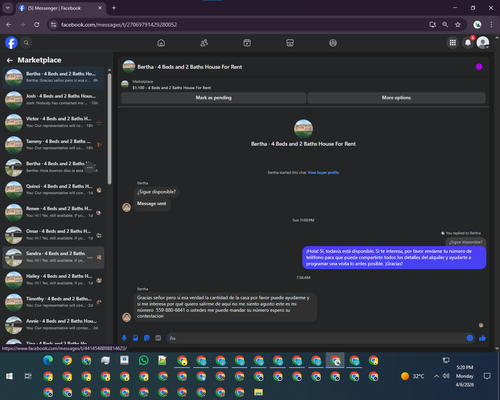This screenshot has height=400, width=500.
Task: Attach a file with the photo icon
Action: click(x=136, y=338)
